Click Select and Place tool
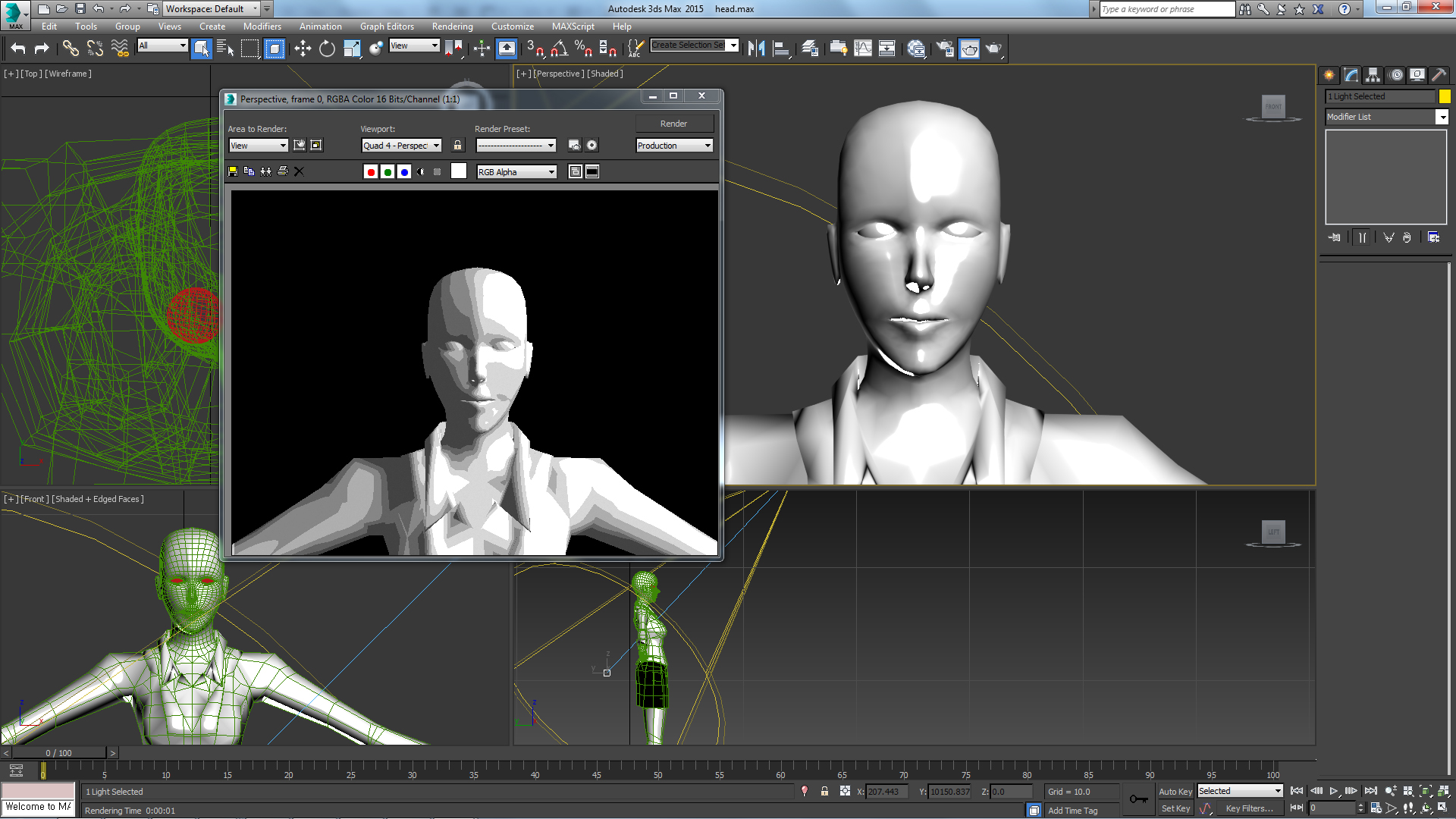1456x819 pixels. [x=376, y=49]
